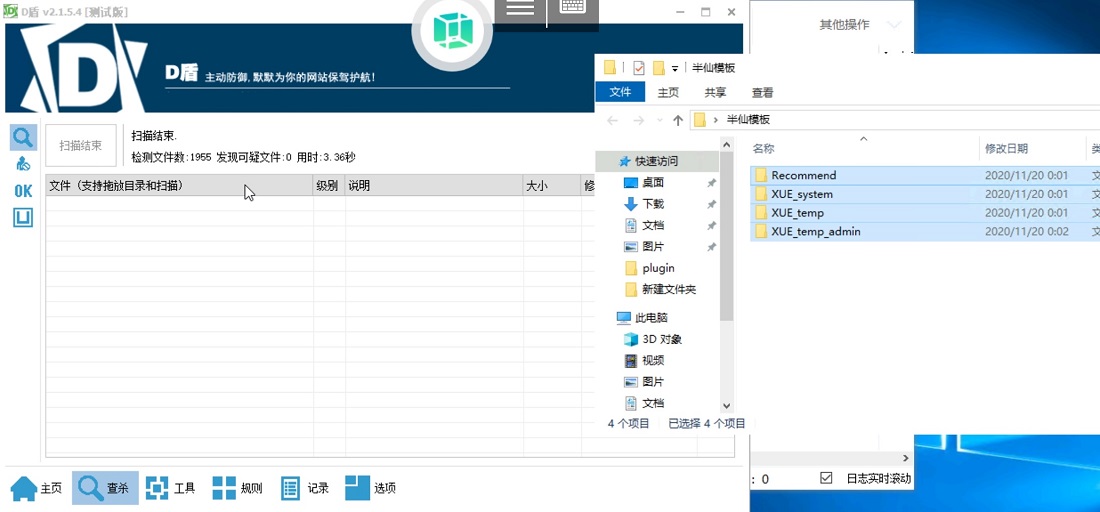Open the 主页 home icon at bottom
The height and width of the screenshot is (512, 1100).
(x=36, y=488)
